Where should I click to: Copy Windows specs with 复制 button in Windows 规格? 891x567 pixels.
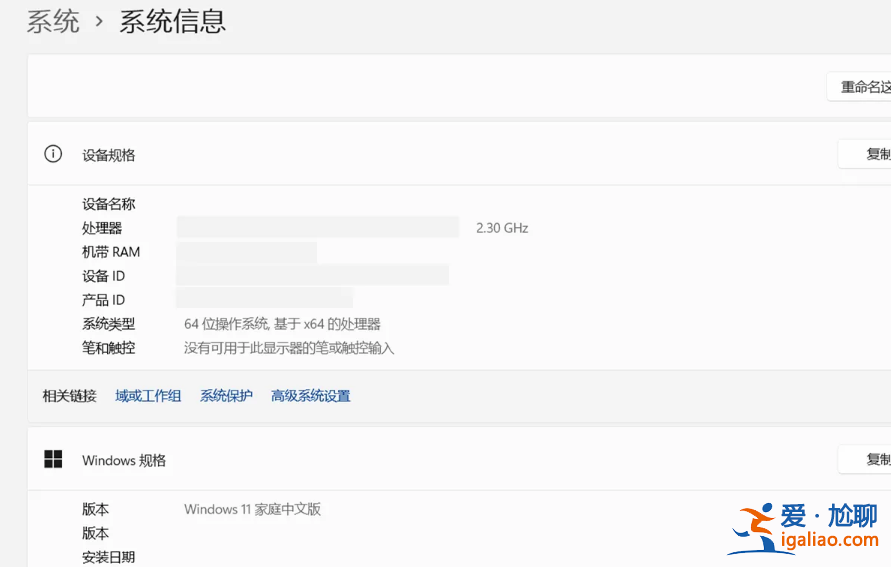865,459
